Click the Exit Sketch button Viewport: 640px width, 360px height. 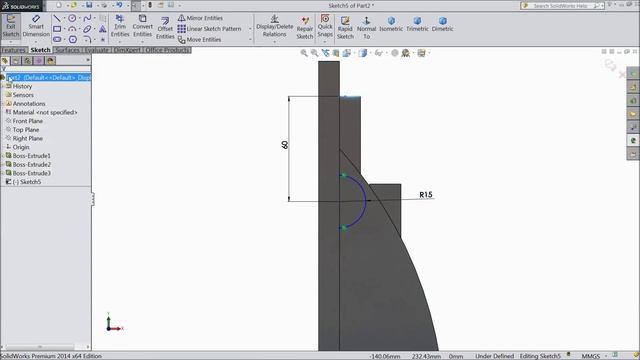[11, 27]
